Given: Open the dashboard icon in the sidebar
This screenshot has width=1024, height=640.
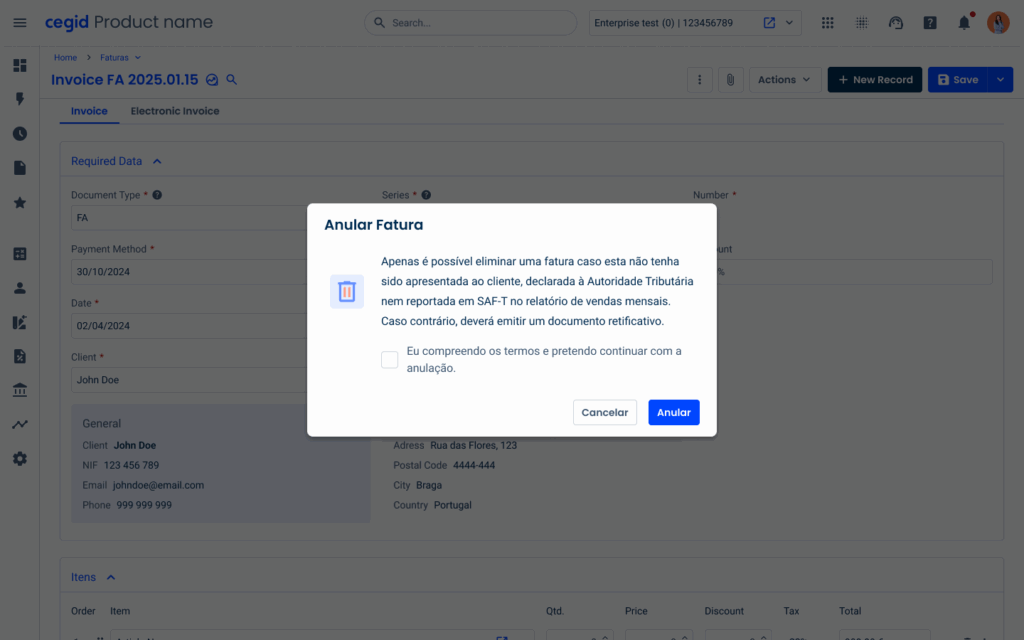Looking at the screenshot, I should tap(20, 66).
